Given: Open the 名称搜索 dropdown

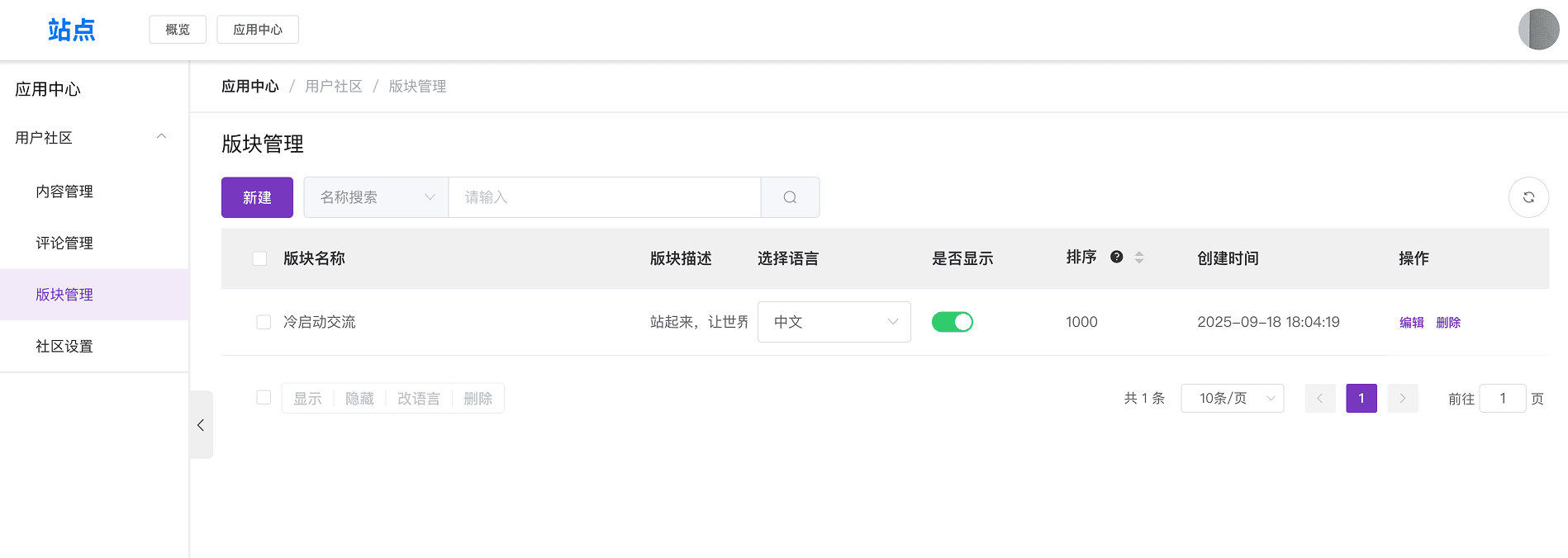Looking at the screenshot, I should (x=376, y=197).
